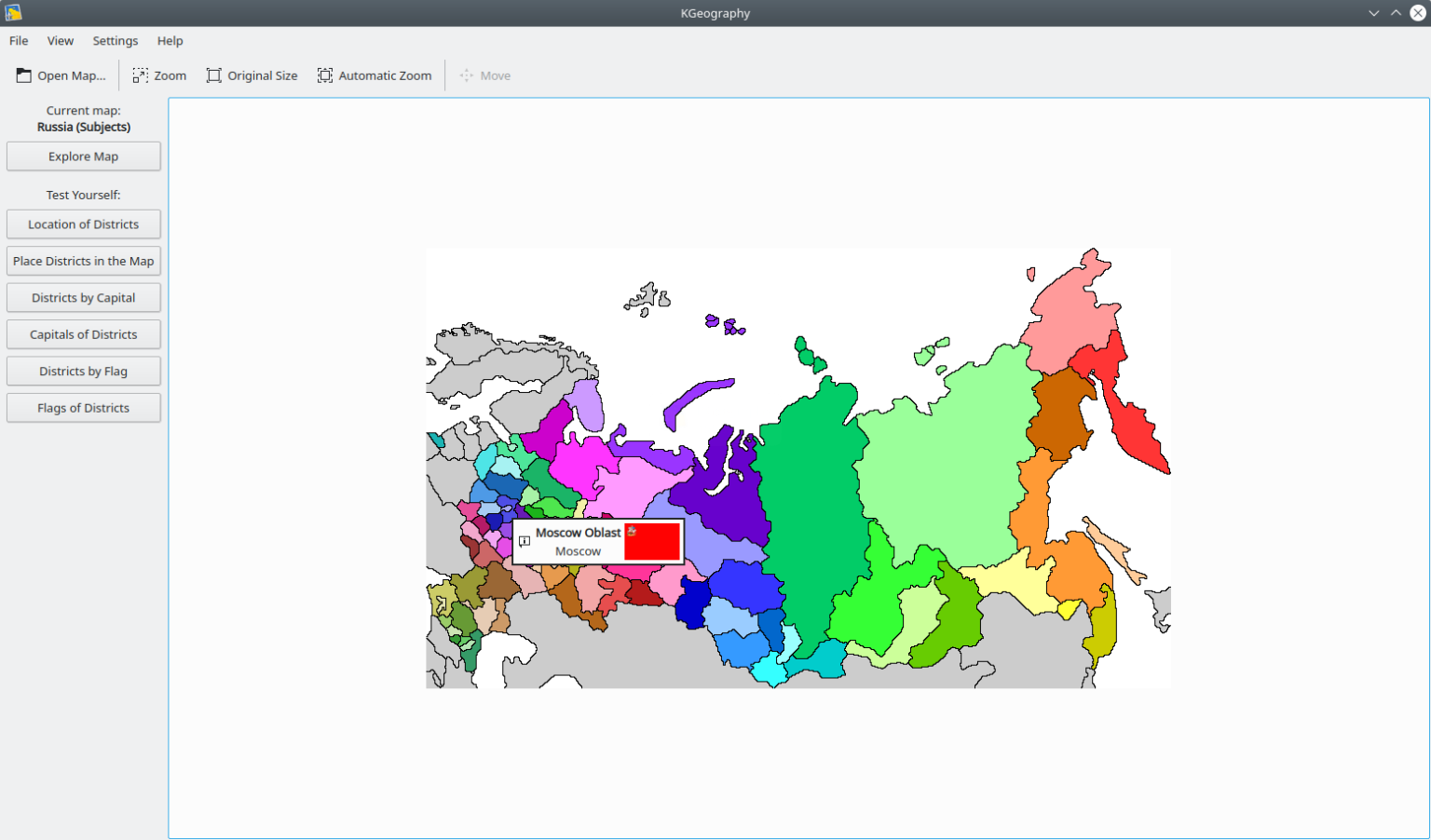Start the Location of Districts quiz
Screen dimensions: 1431x840
pos(83,224)
